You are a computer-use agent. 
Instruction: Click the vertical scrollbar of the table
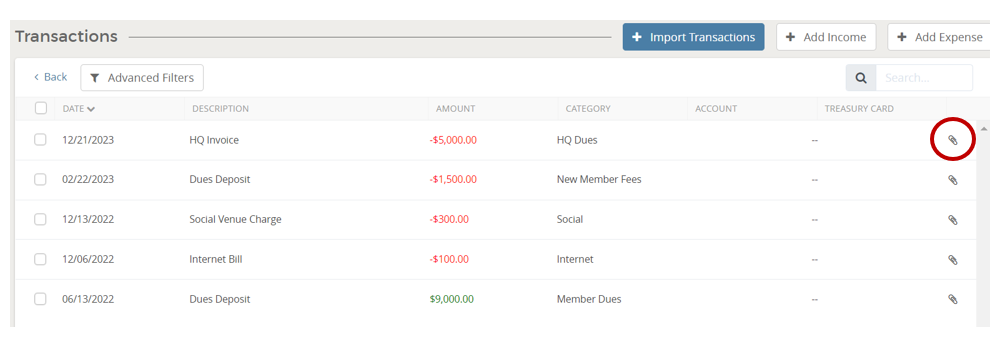[983, 224]
